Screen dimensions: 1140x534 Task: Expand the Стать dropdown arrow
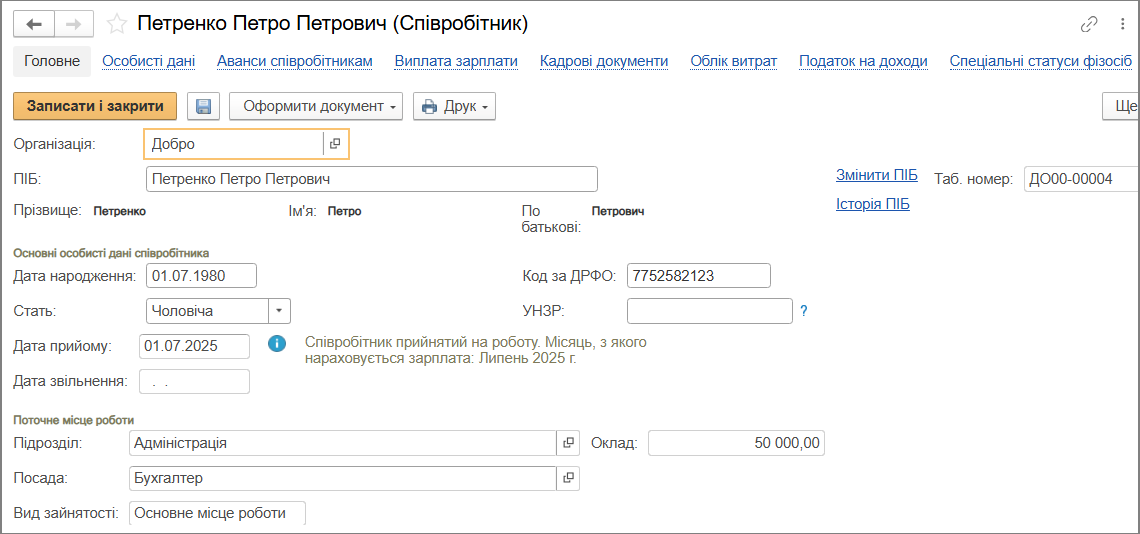pyautogui.click(x=279, y=311)
